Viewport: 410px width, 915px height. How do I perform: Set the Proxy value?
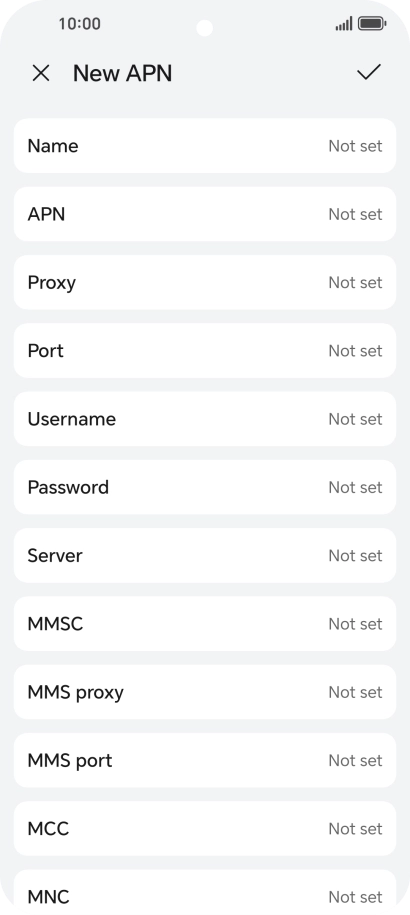click(205, 282)
